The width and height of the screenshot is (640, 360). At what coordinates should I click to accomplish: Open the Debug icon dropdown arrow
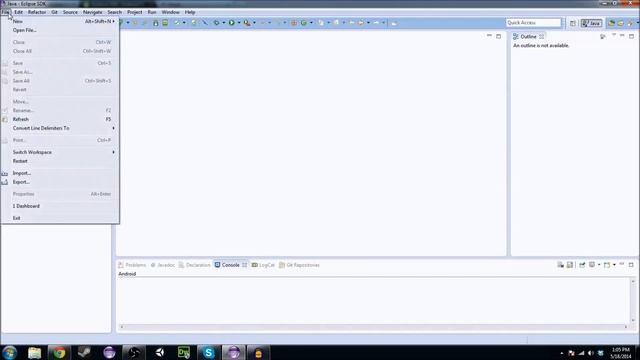click(224, 23)
